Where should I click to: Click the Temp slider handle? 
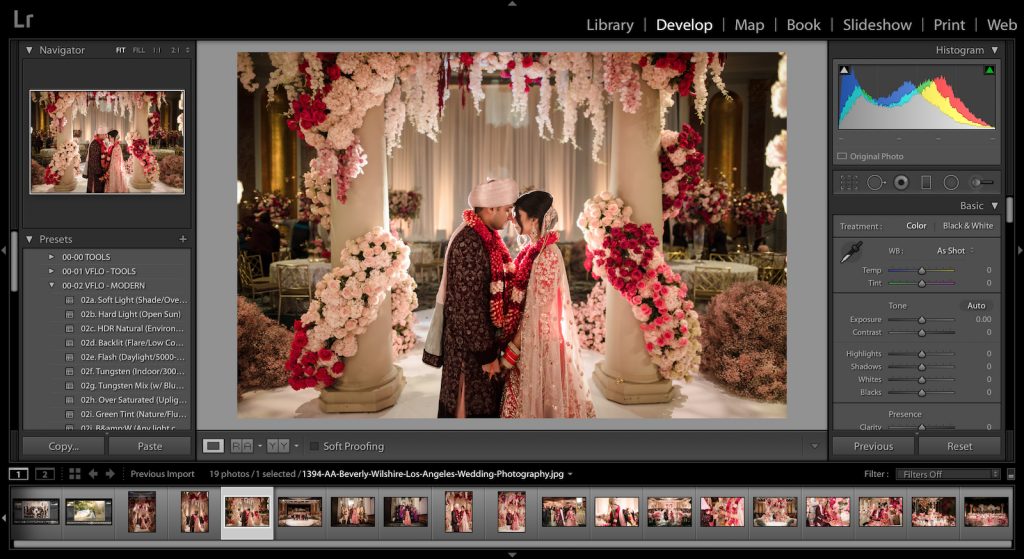(921, 270)
